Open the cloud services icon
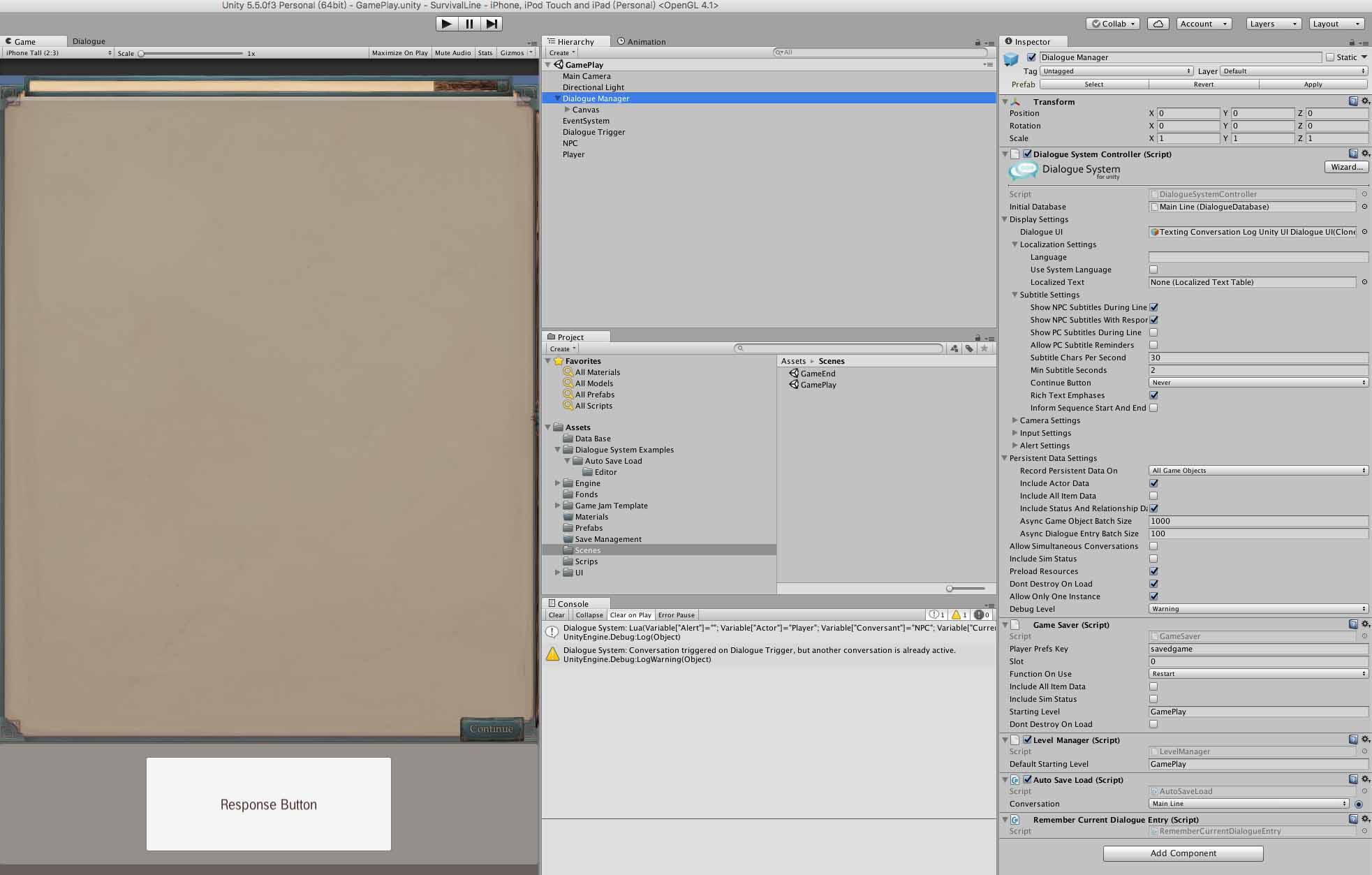Viewport: 1372px width, 875px height. (x=1158, y=24)
